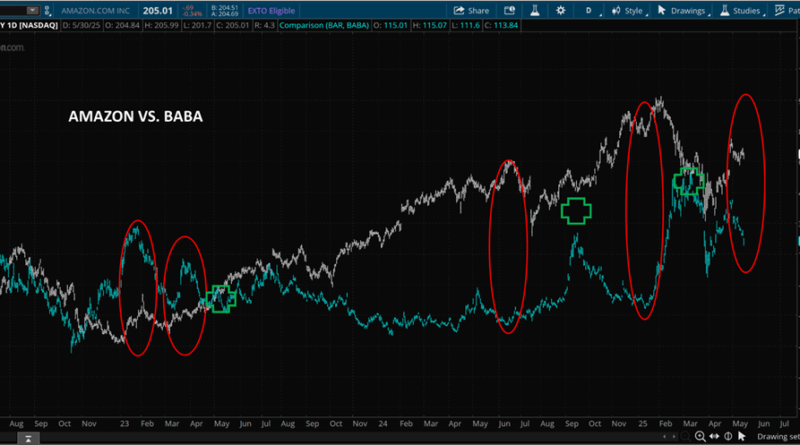
Task: Click the Amazon low value L: 201.7
Action: (197, 26)
